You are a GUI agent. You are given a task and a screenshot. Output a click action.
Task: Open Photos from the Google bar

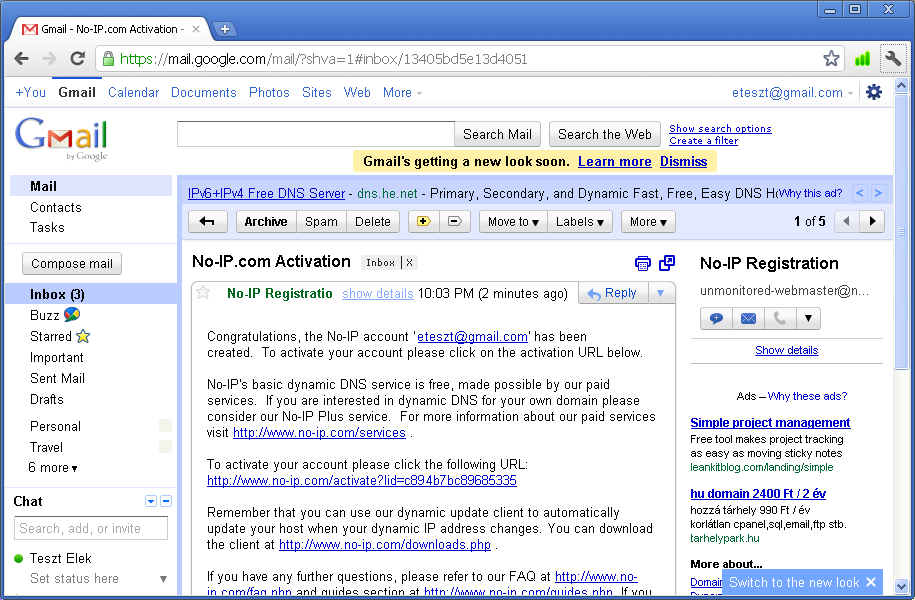[x=269, y=92]
